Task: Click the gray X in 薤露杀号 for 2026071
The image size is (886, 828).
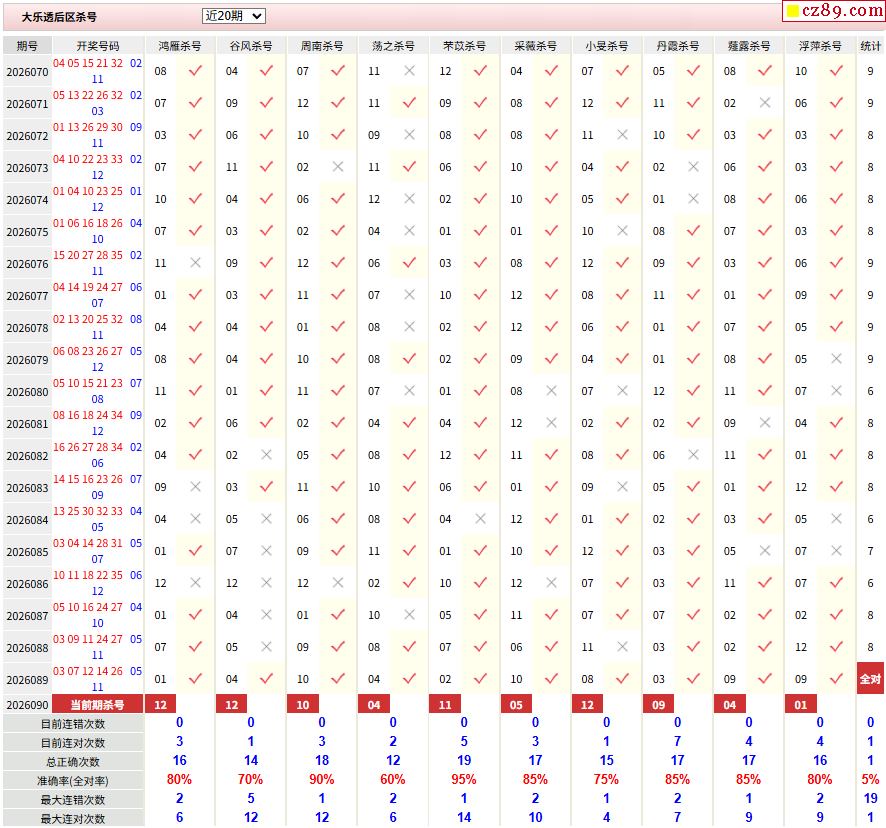Action: click(x=765, y=103)
